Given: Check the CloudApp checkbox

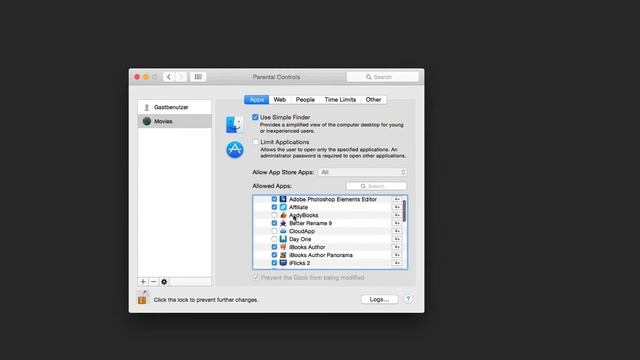Looking at the screenshot, I should click(x=274, y=231).
